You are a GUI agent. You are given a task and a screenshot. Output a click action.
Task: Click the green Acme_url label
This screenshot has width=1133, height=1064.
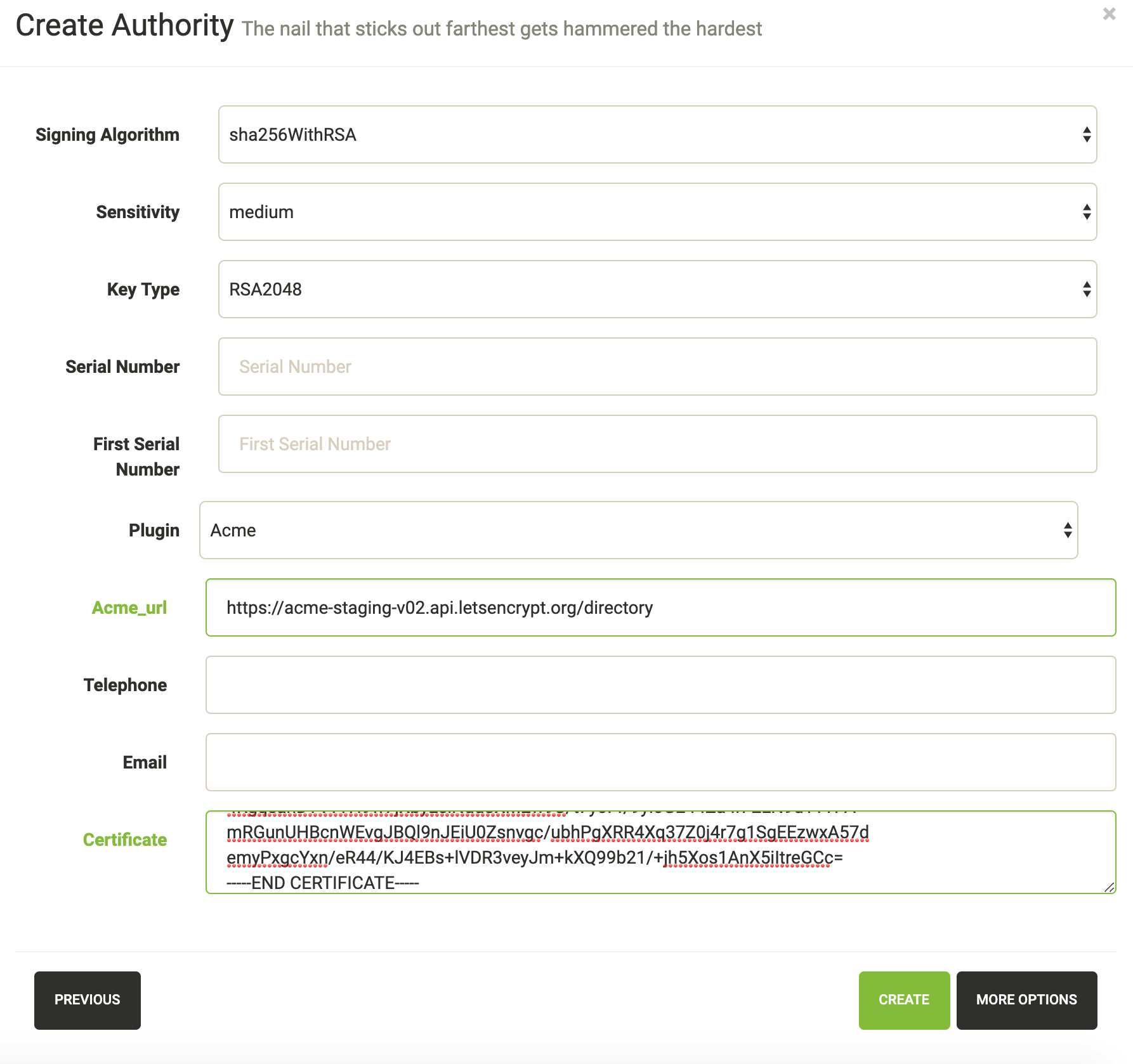point(129,607)
